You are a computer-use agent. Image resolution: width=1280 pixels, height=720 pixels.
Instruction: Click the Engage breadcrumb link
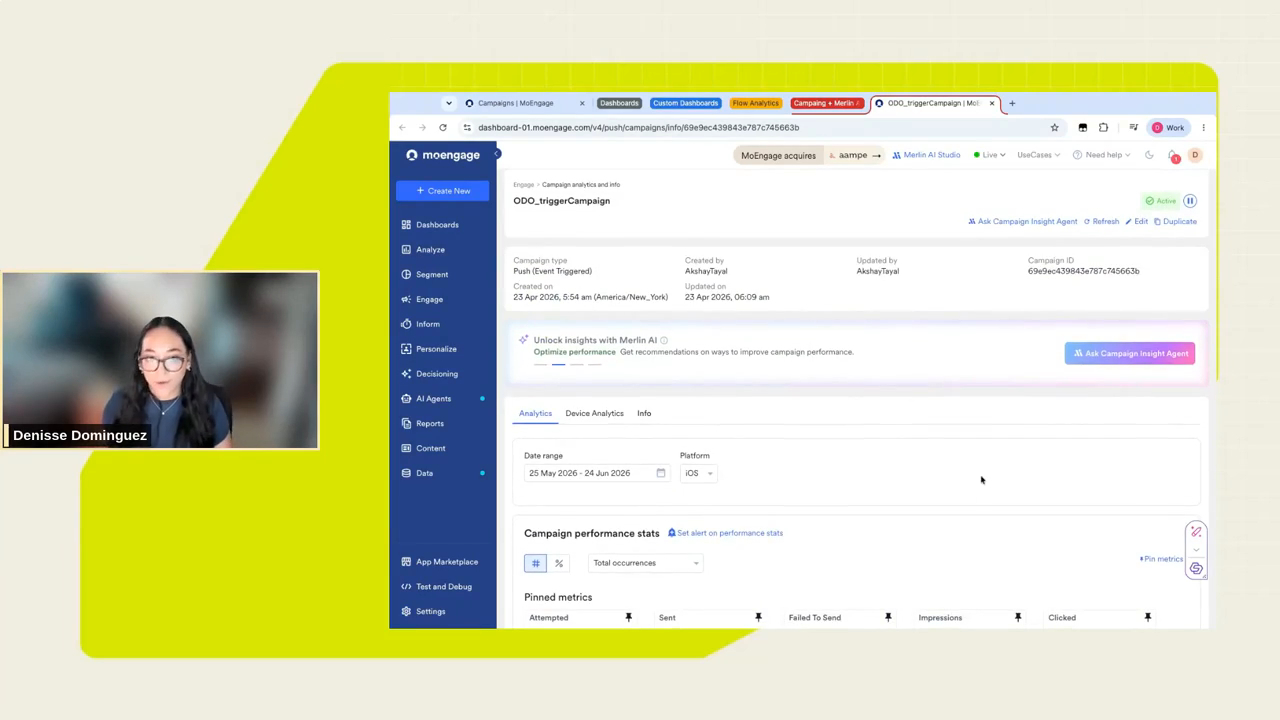pyautogui.click(x=523, y=185)
